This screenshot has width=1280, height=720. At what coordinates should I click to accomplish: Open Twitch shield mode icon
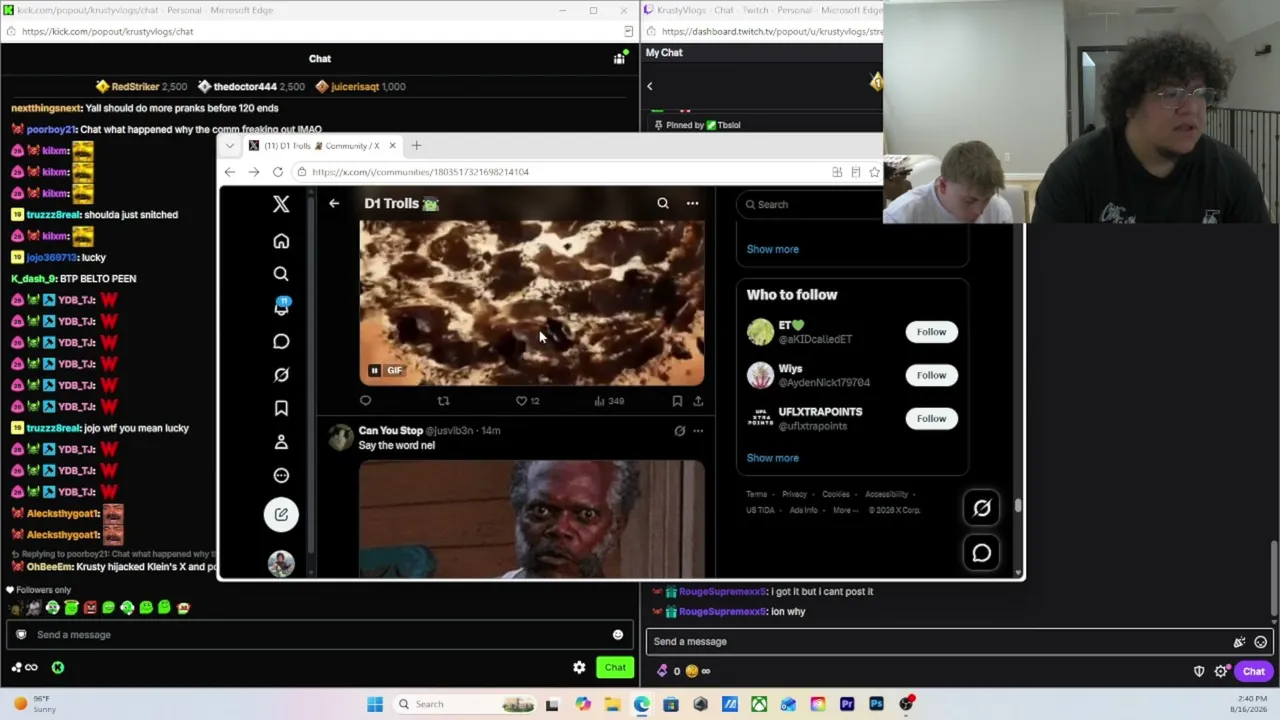(x=1199, y=672)
